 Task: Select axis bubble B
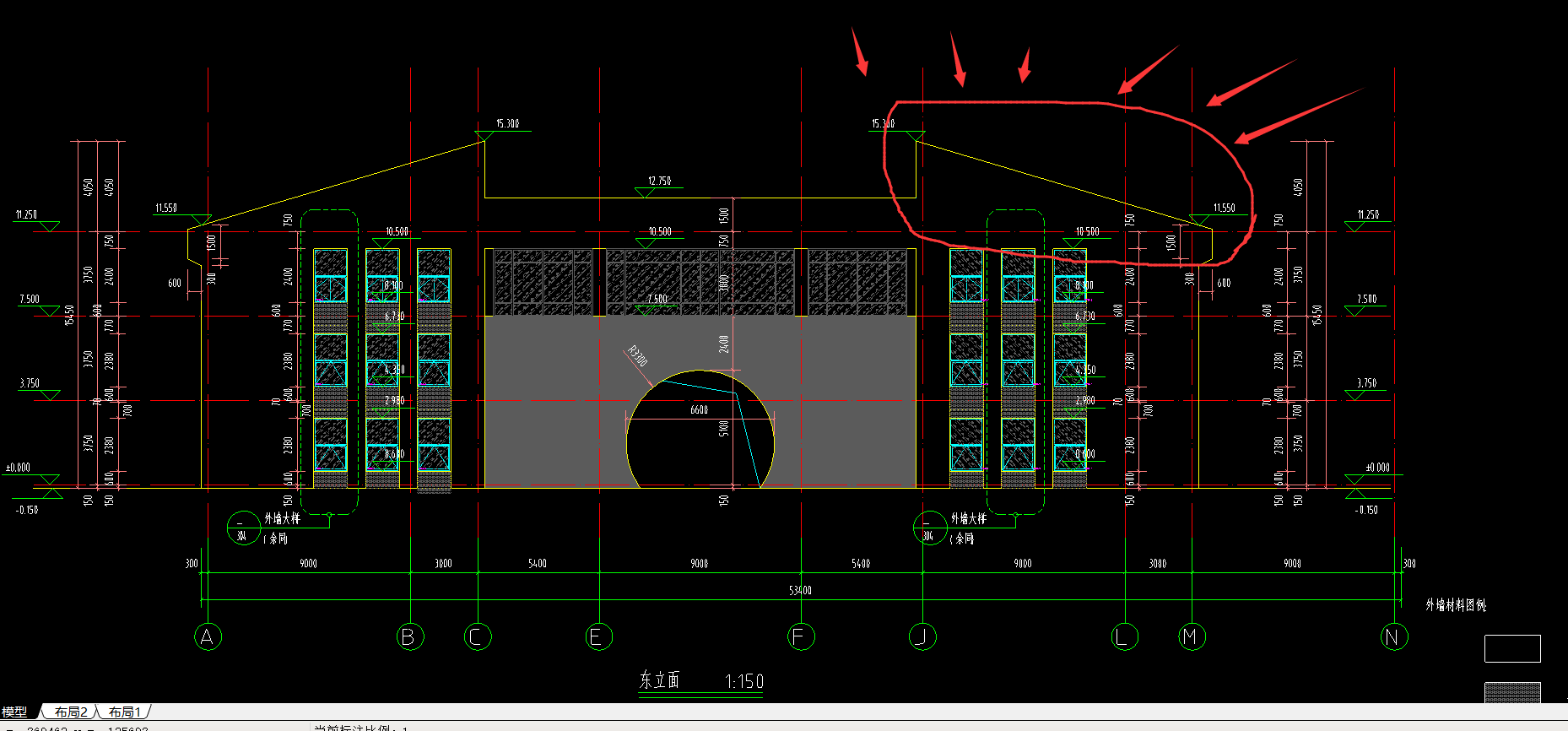410,636
